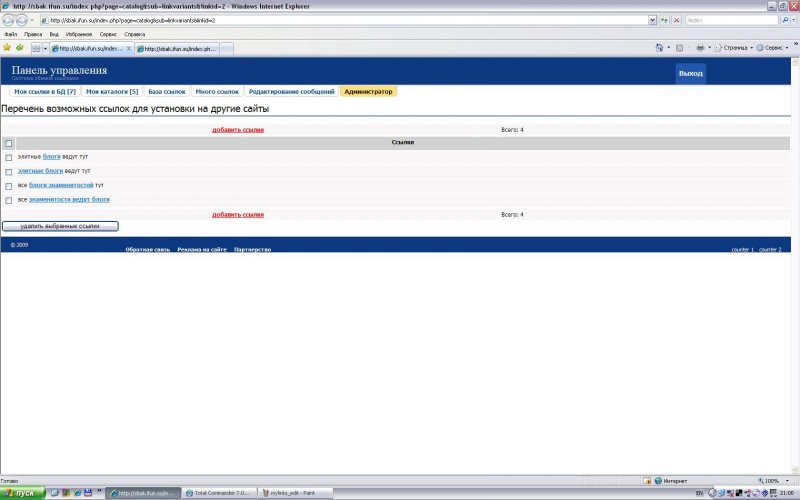Toggle the select-all checkbox in table header
The width and height of the screenshot is (800, 500).
(x=9, y=143)
